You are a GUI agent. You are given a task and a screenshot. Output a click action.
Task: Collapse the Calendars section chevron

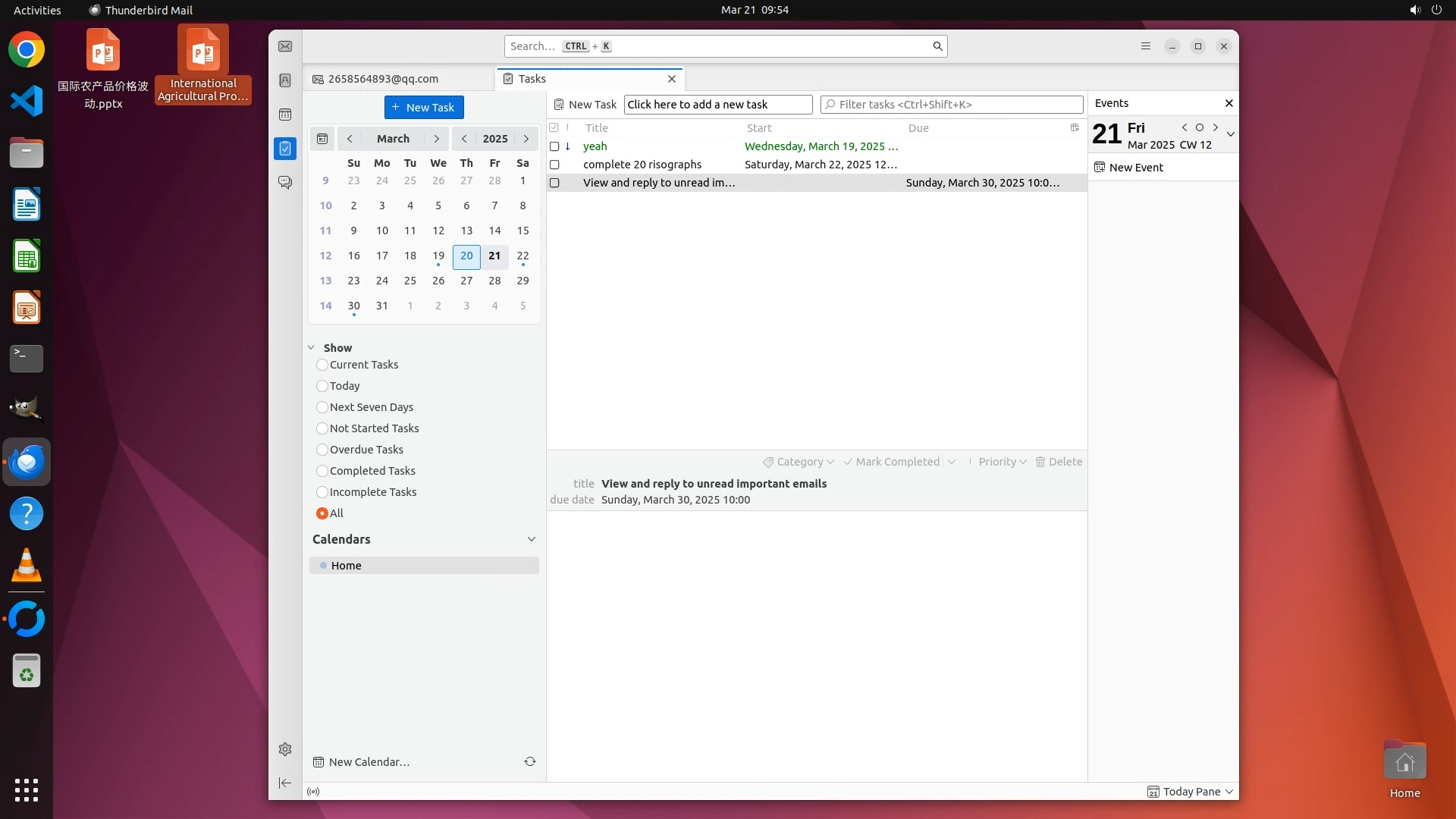point(532,539)
